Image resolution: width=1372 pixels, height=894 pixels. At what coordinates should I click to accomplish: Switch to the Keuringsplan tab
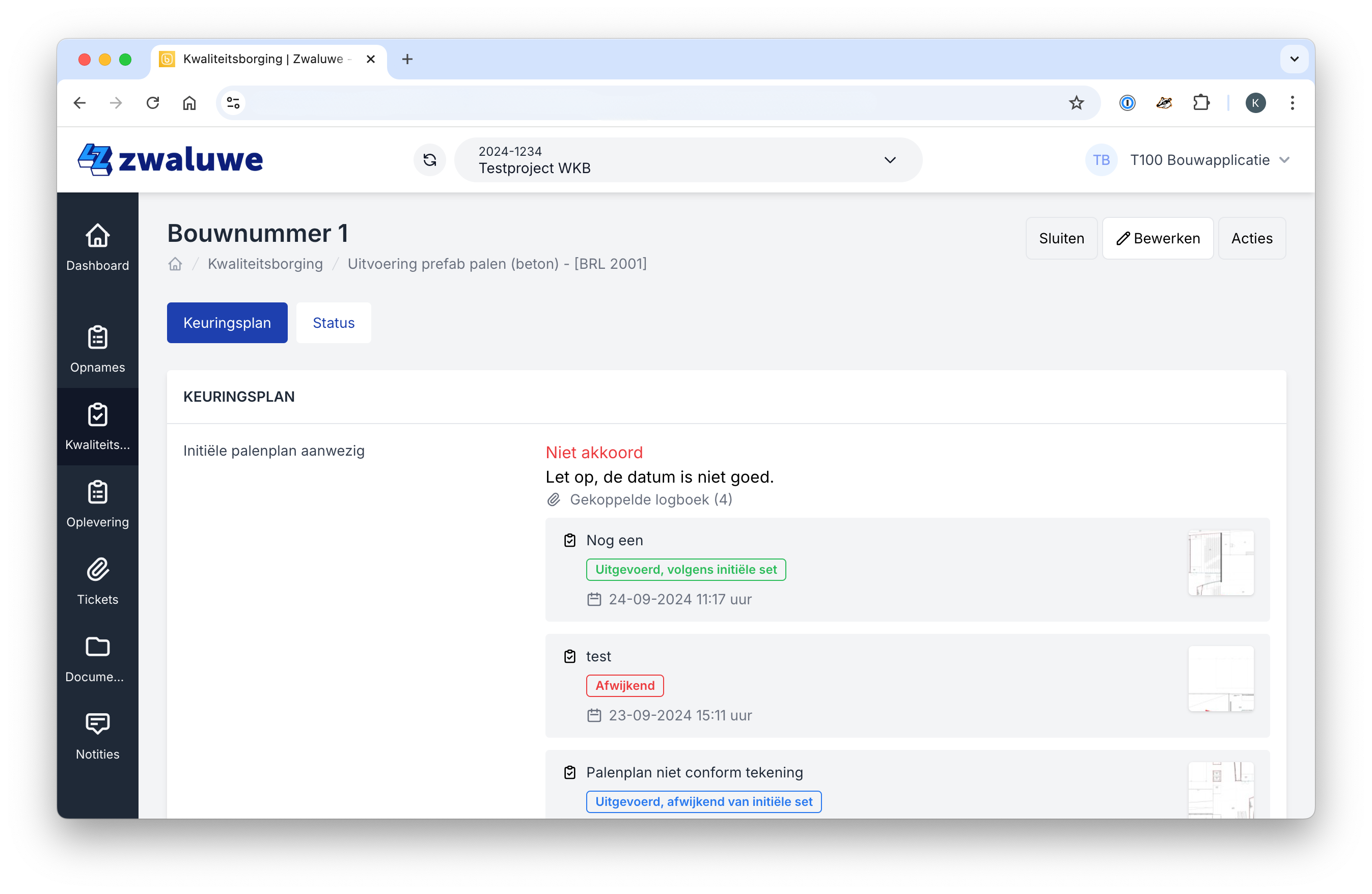(x=227, y=322)
